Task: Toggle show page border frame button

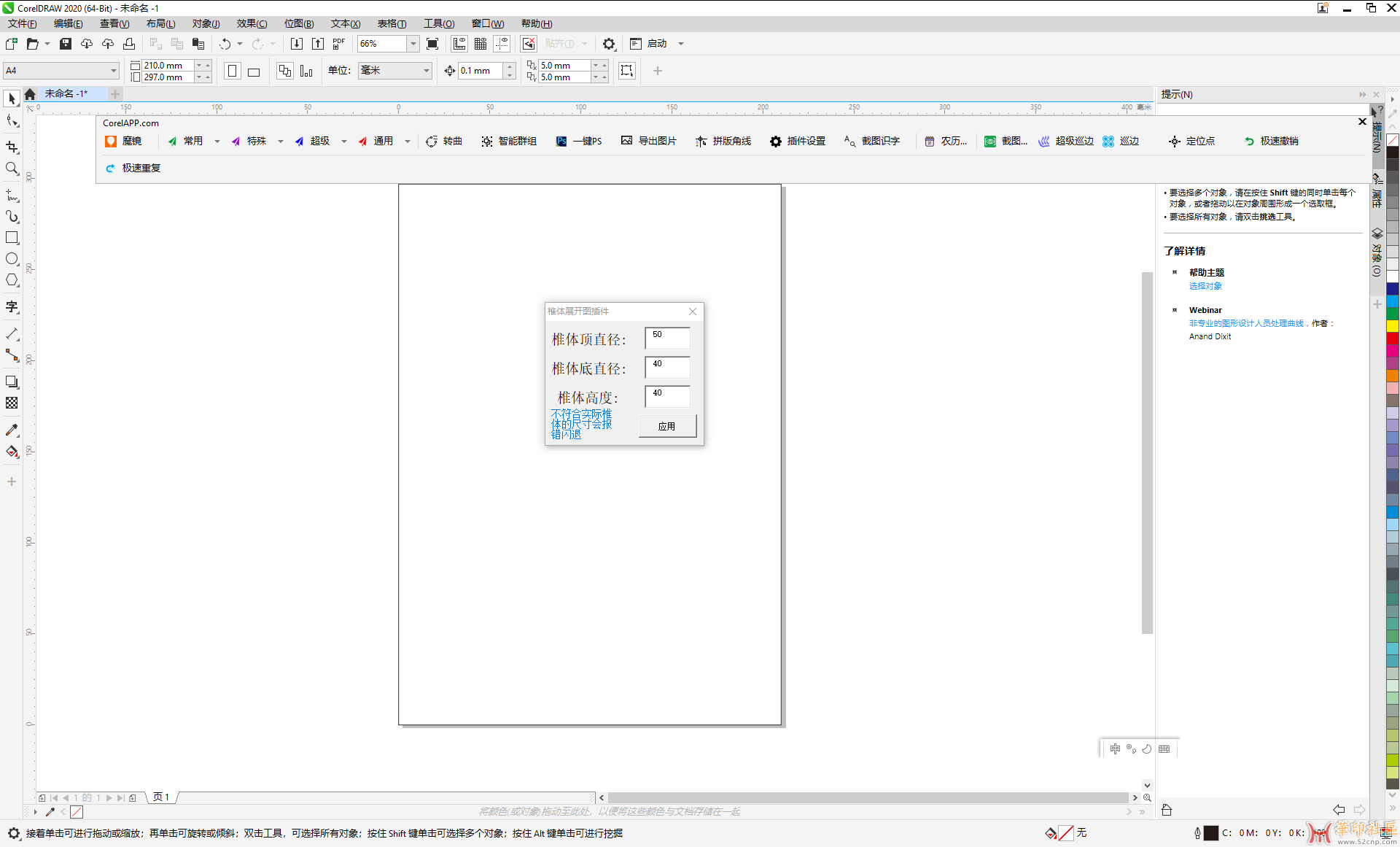Action: (626, 71)
